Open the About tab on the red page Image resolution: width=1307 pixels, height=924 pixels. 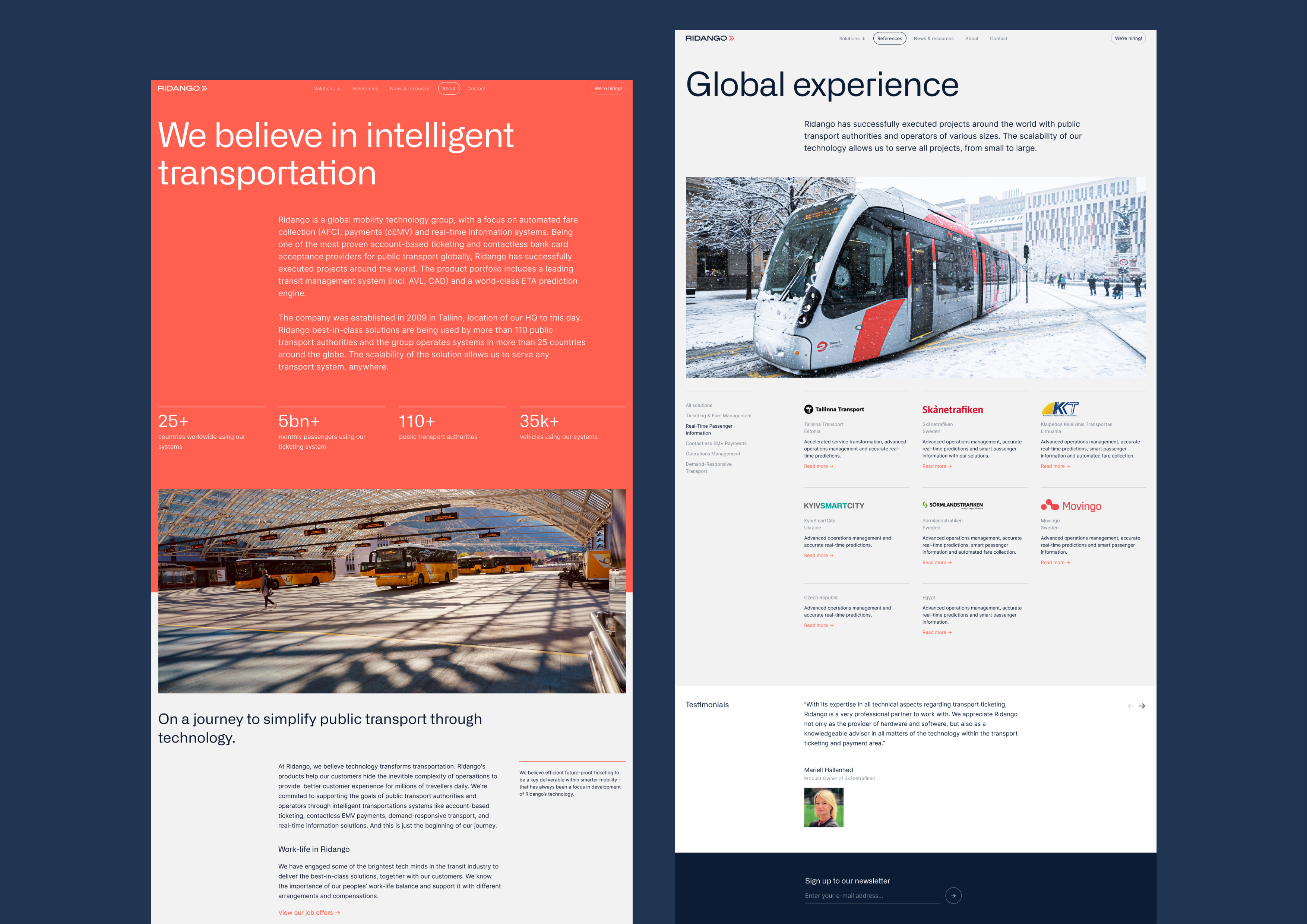point(449,89)
